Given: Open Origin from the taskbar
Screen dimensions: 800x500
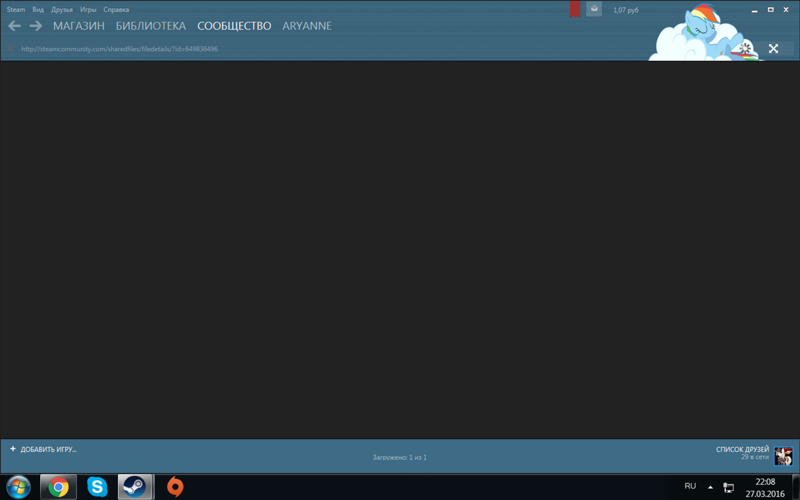Looking at the screenshot, I should pyautogui.click(x=175, y=487).
